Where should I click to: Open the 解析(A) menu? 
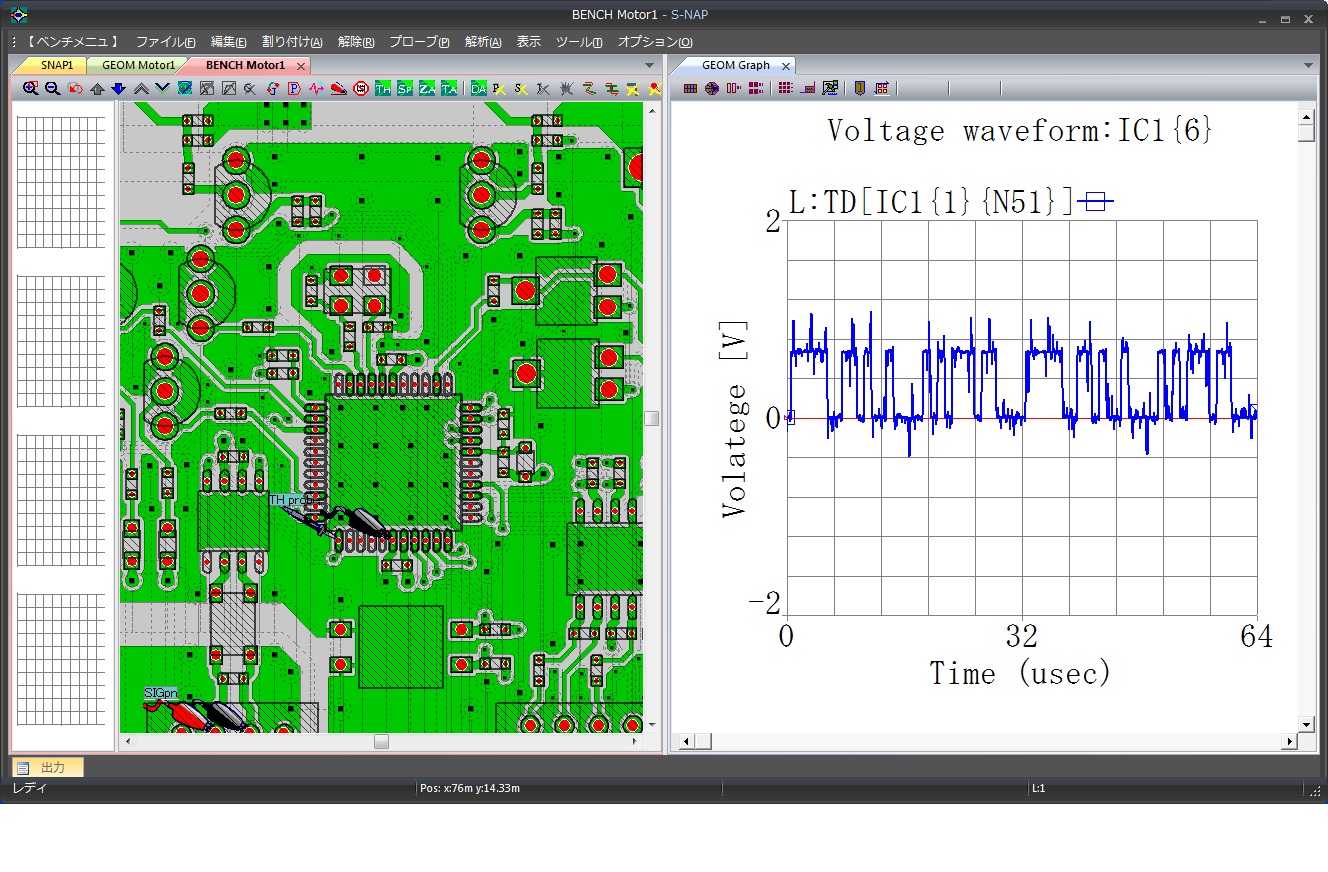483,42
